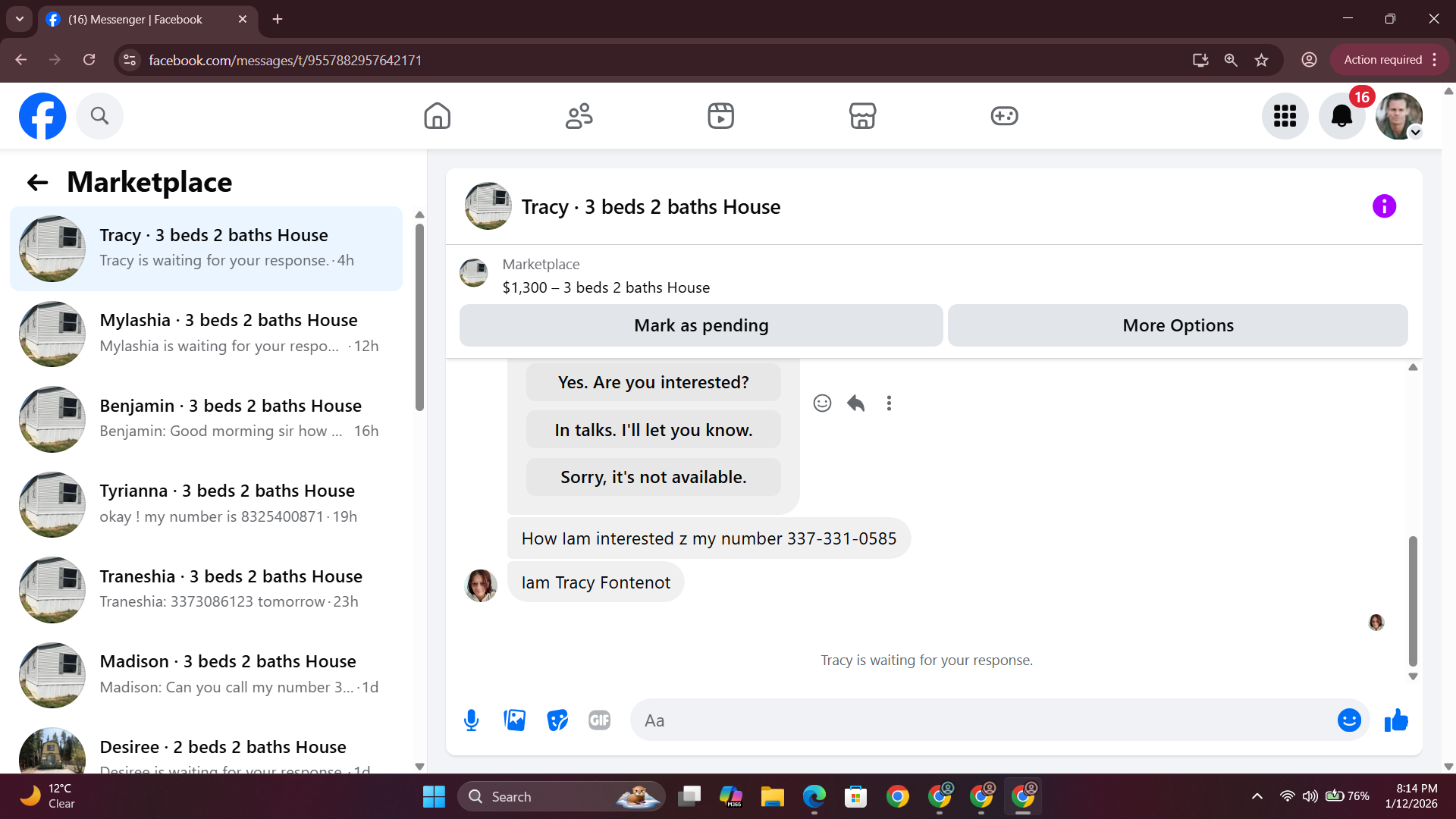Switch to the Friends tab
1456x819 pixels.
point(579,116)
